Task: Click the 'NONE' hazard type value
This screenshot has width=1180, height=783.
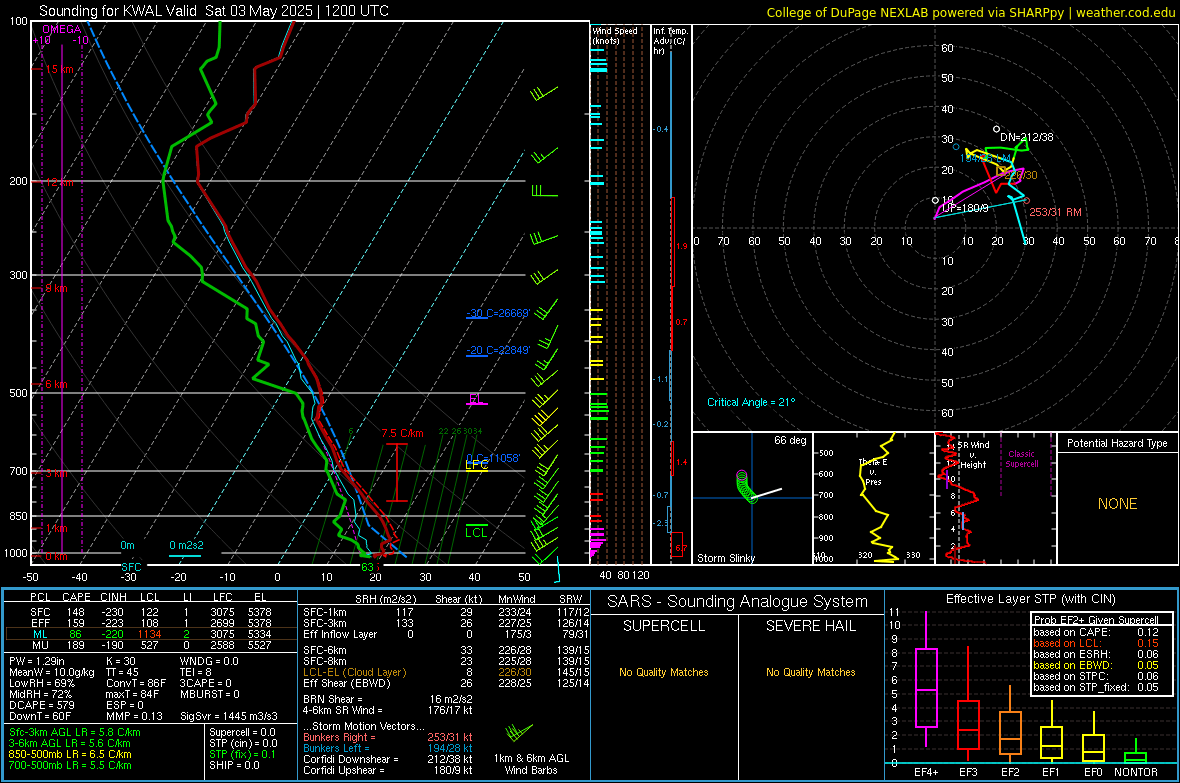Action: [x=1118, y=504]
